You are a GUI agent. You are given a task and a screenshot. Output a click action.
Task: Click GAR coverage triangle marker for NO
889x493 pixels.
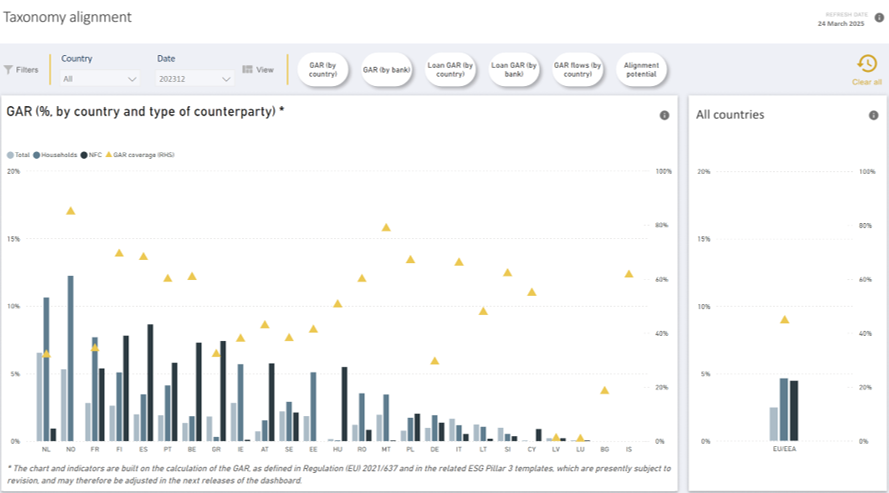70,210
